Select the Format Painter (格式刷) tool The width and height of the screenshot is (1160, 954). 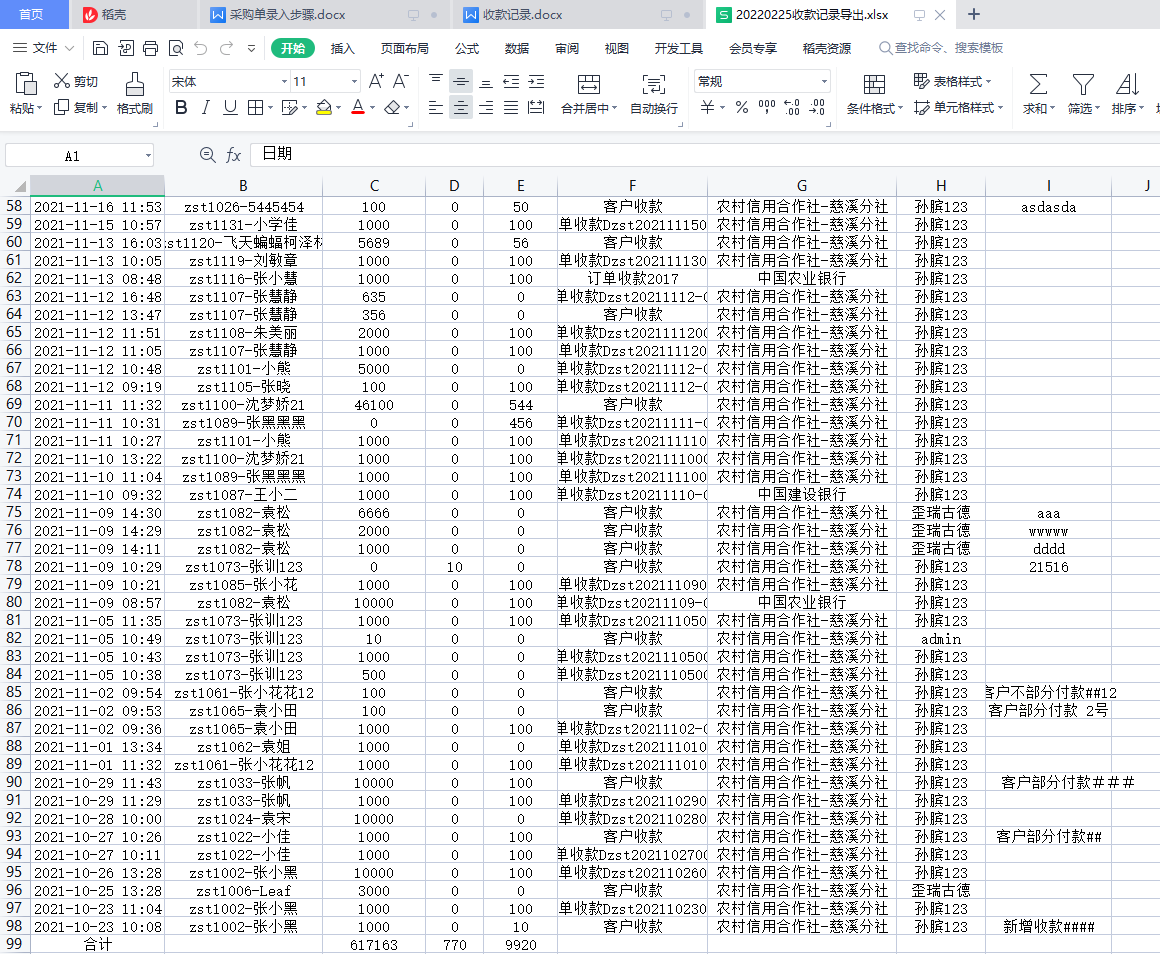(x=134, y=94)
